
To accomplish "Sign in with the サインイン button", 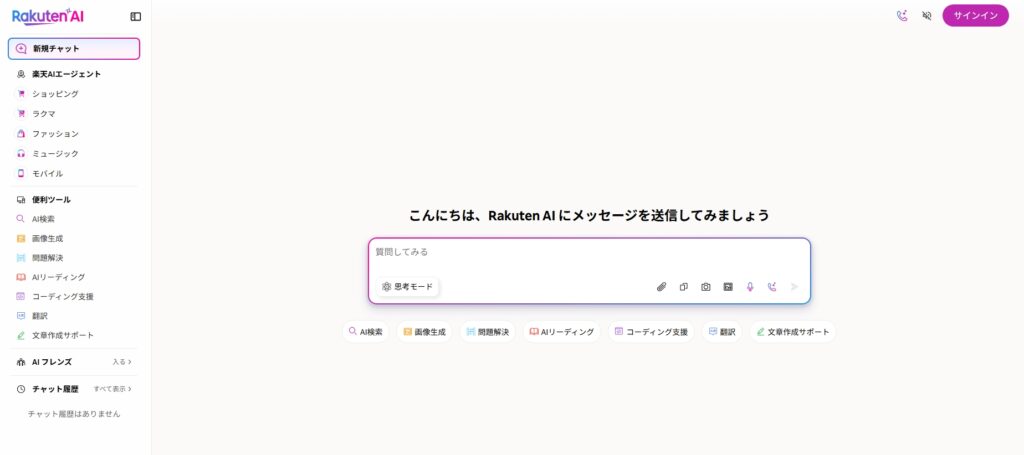I will point(976,16).
